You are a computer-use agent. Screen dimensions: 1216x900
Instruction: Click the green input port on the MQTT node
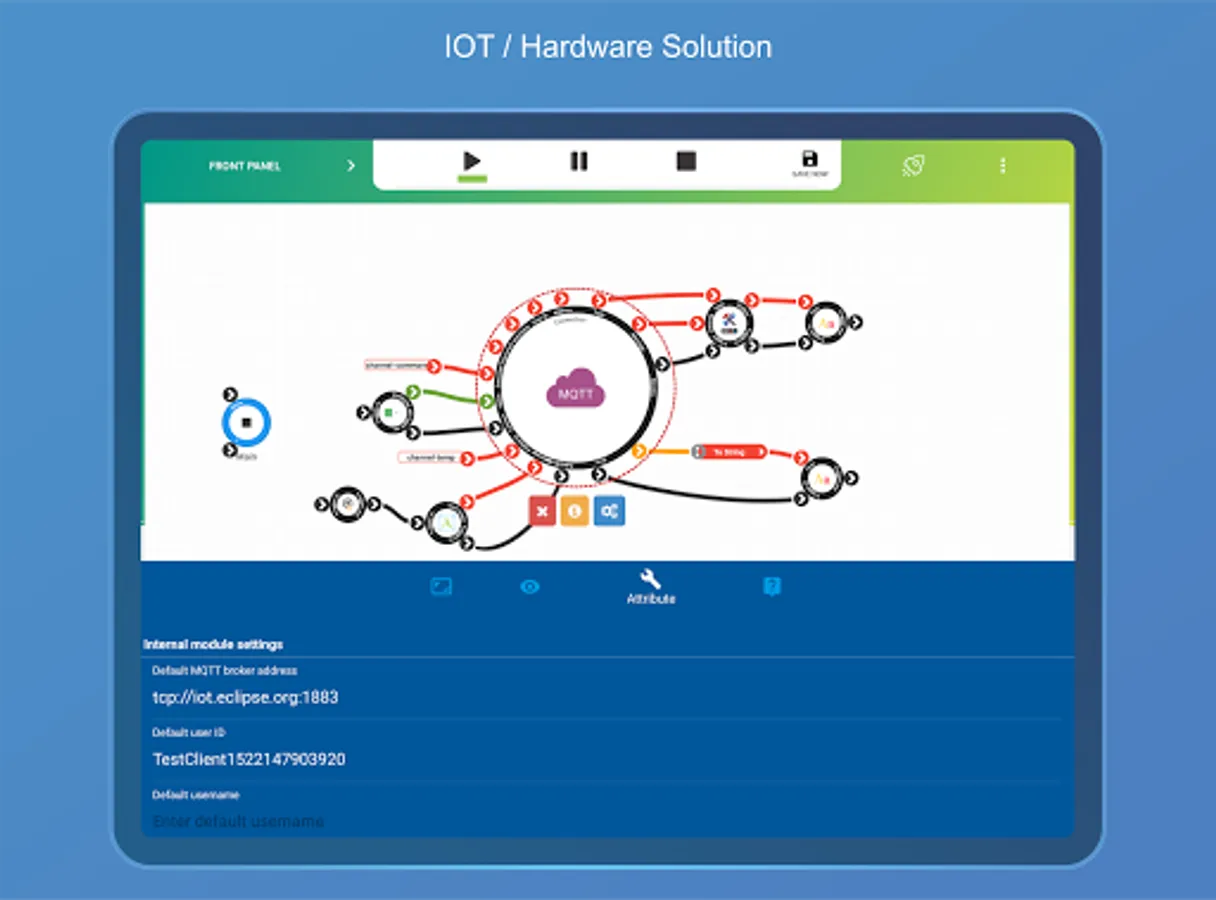pos(487,401)
